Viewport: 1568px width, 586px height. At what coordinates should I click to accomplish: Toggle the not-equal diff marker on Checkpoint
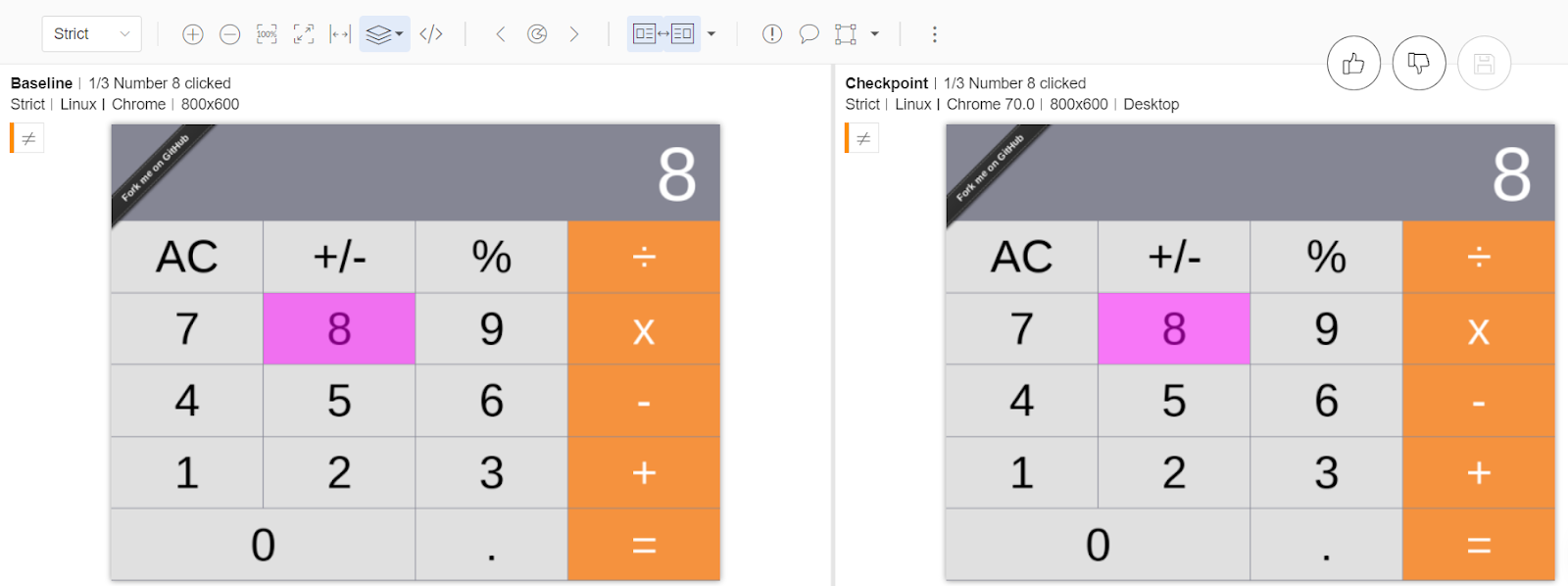[x=863, y=138]
